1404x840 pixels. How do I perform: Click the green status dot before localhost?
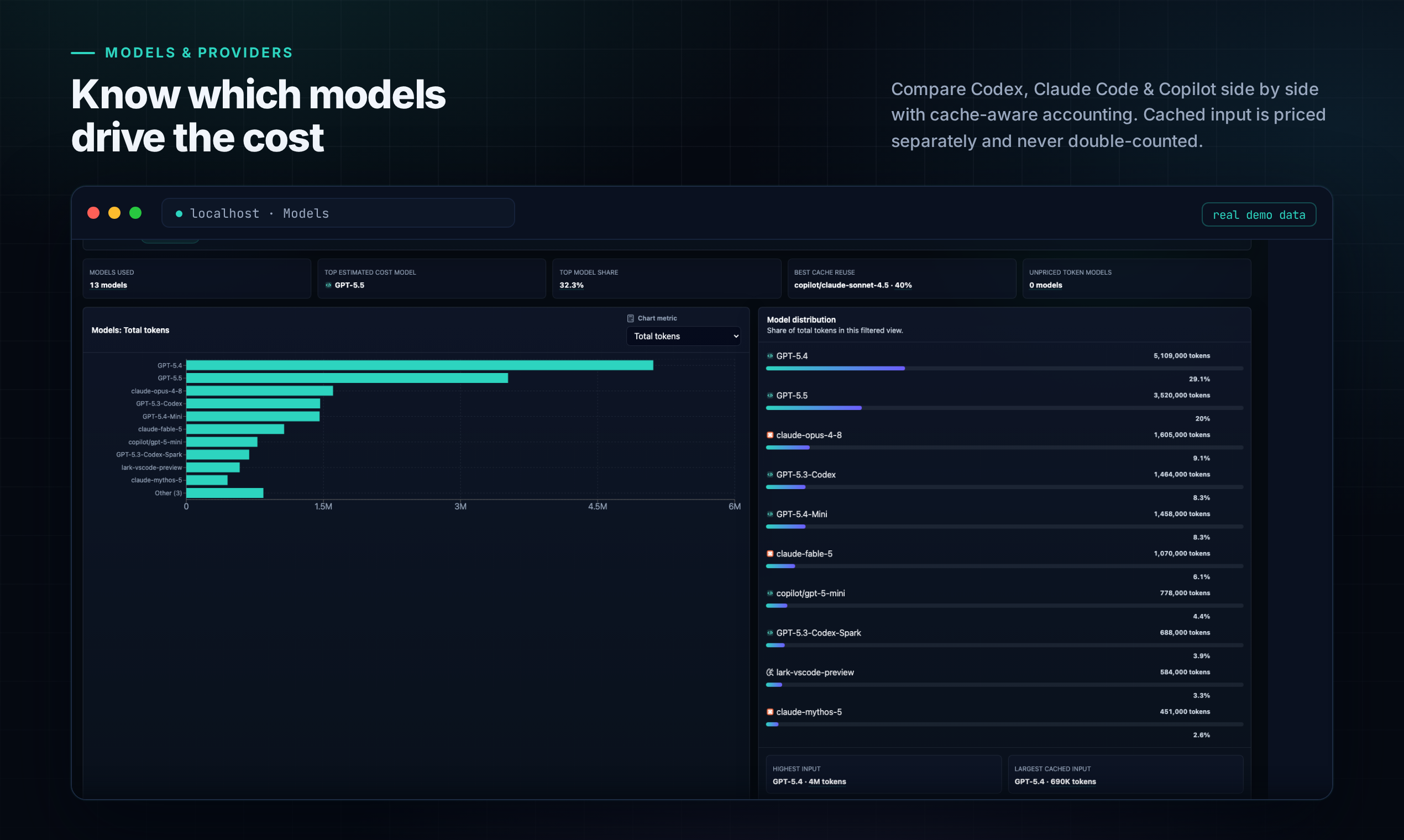(179, 214)
